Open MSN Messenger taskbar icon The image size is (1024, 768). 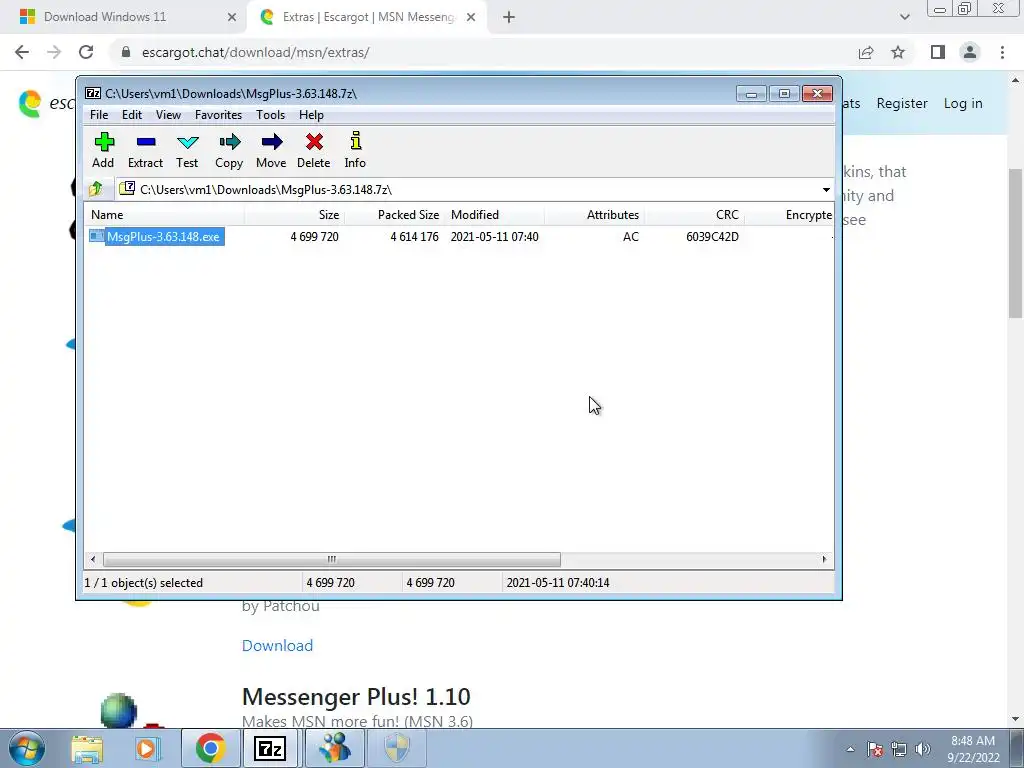point(334,748)
